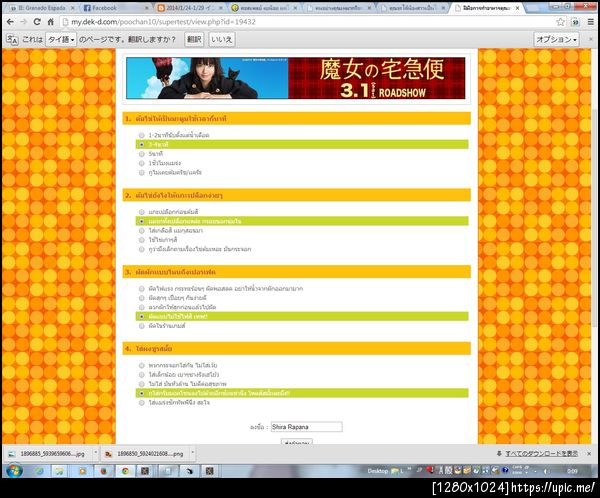600x498 pixels.
Task: Close the downloads shelf
Action: [589, 454]
